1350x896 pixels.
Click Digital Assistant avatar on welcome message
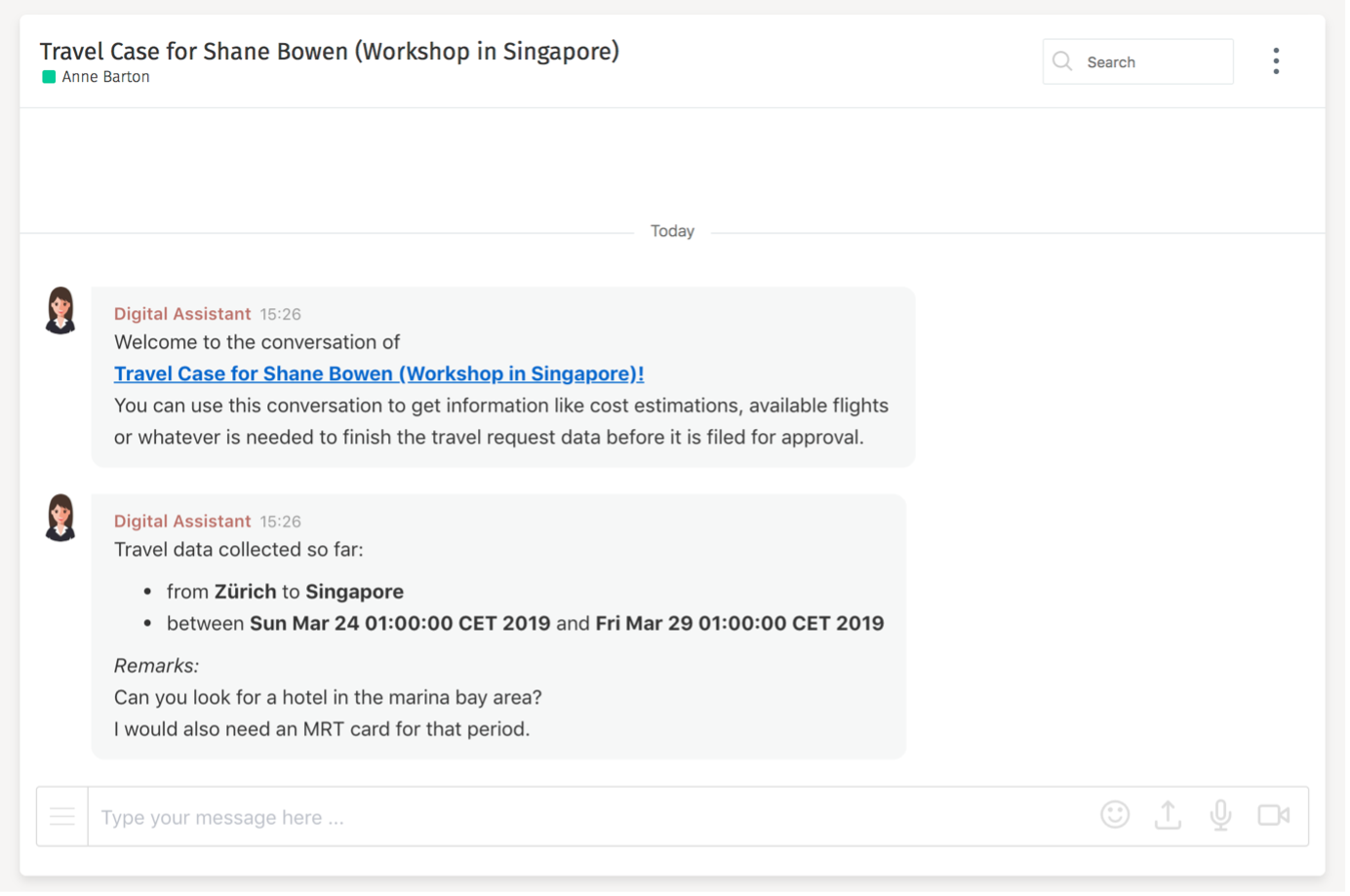(x=60, y=311)
